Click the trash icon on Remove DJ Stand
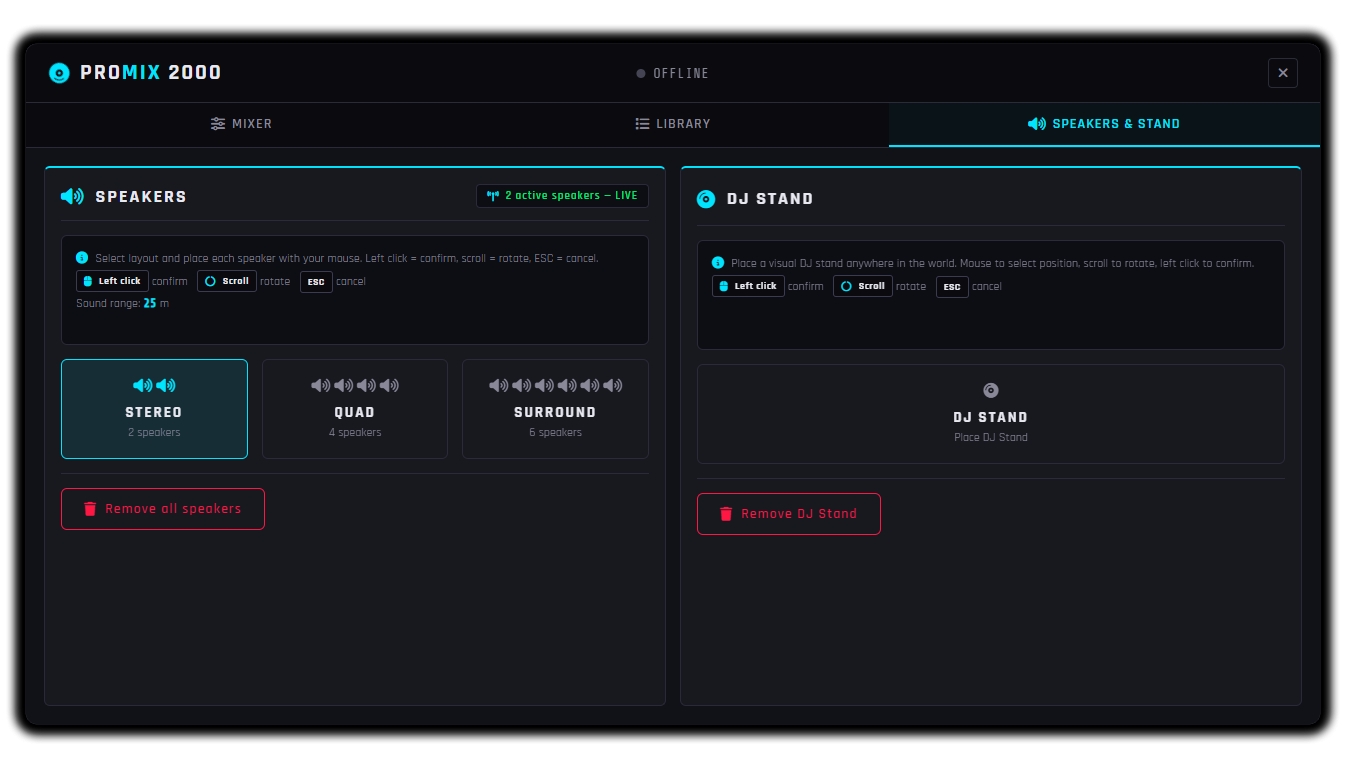 click(x=726, y=514)
